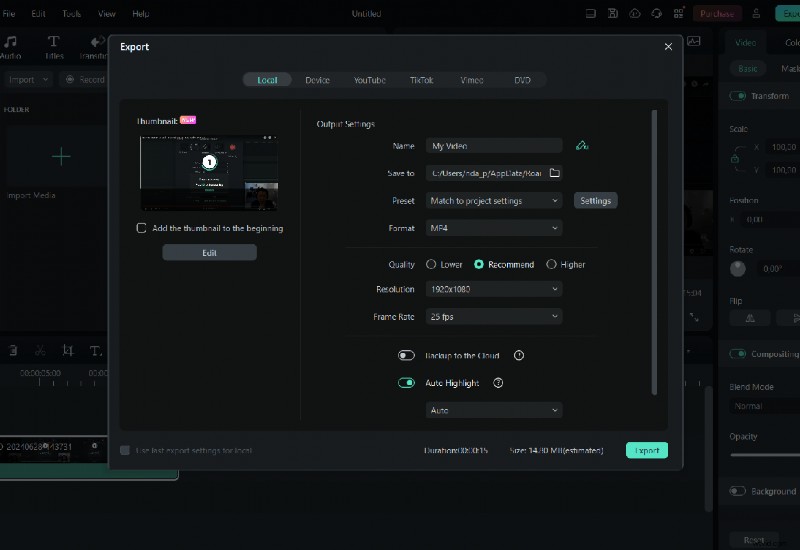Check Add the thumbnail to the beginning
The image size is (800, 550).
[x=142, y=228]
